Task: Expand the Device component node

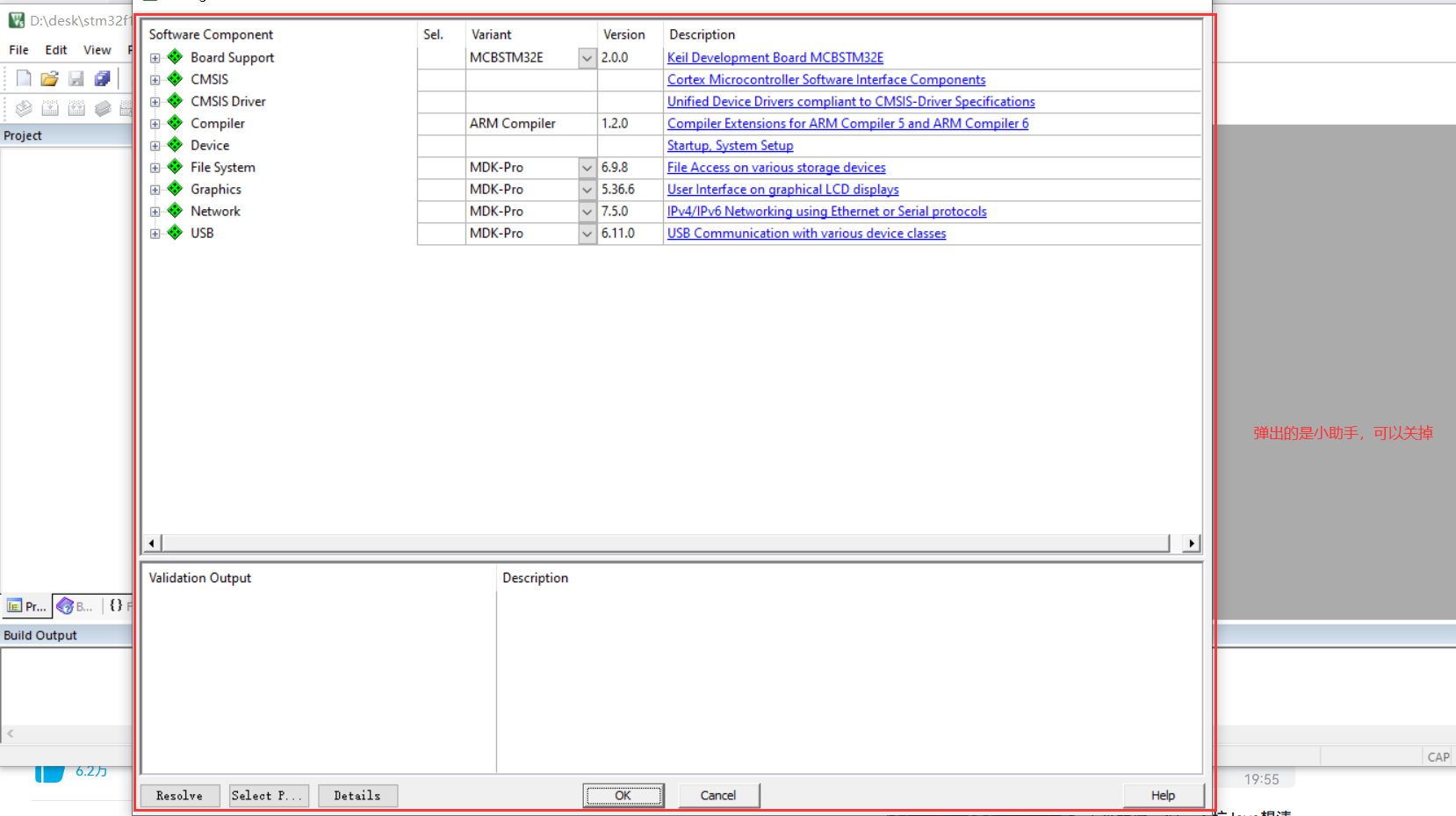Action: pos(155,146)
